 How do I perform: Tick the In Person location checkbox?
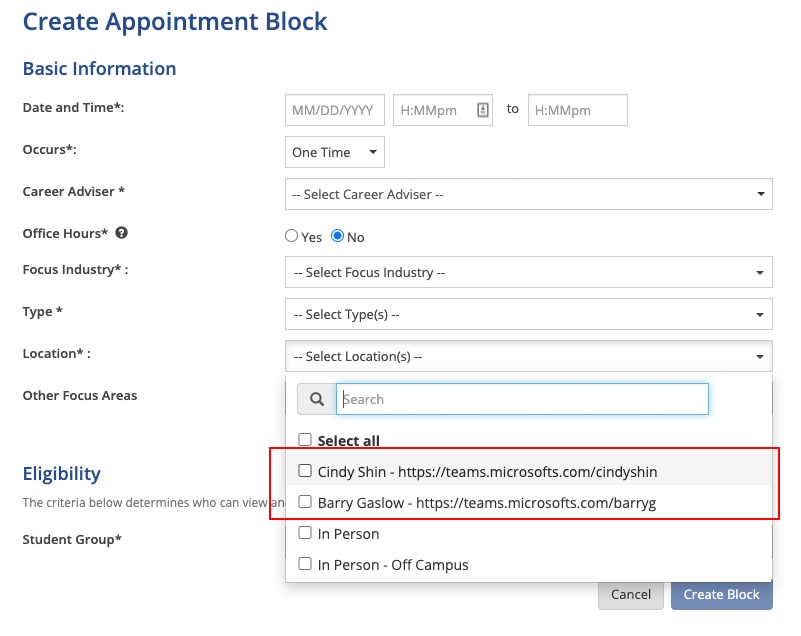point(305,533)
